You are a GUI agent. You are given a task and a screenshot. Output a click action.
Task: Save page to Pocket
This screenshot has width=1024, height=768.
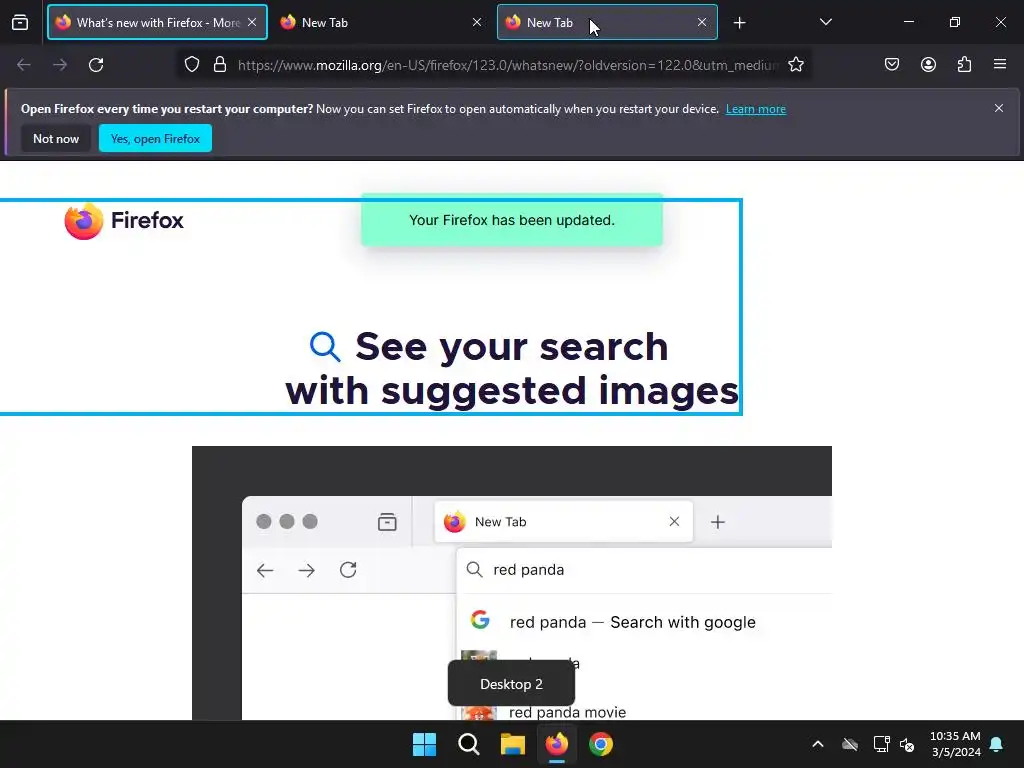tap(892, 65)
